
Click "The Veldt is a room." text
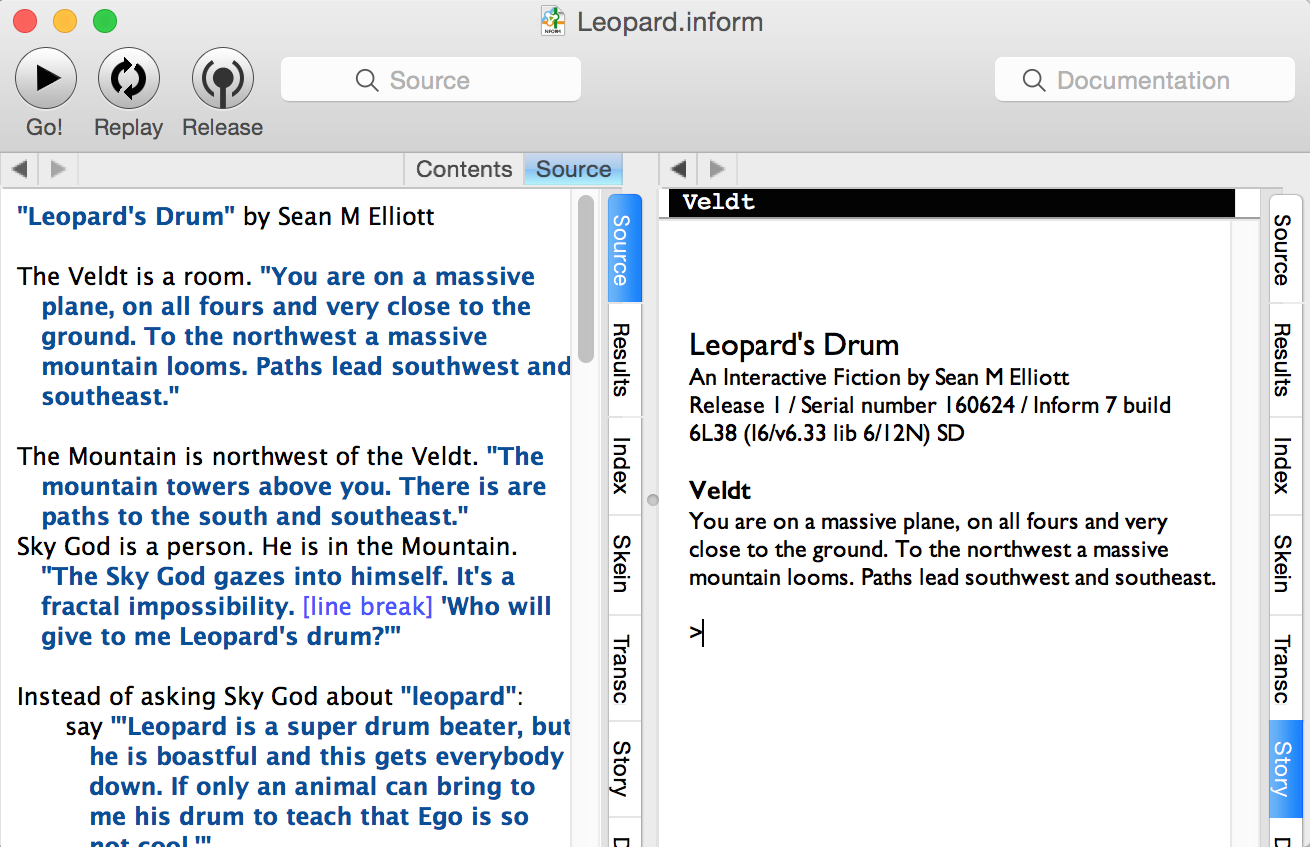(x=135, y=277)
